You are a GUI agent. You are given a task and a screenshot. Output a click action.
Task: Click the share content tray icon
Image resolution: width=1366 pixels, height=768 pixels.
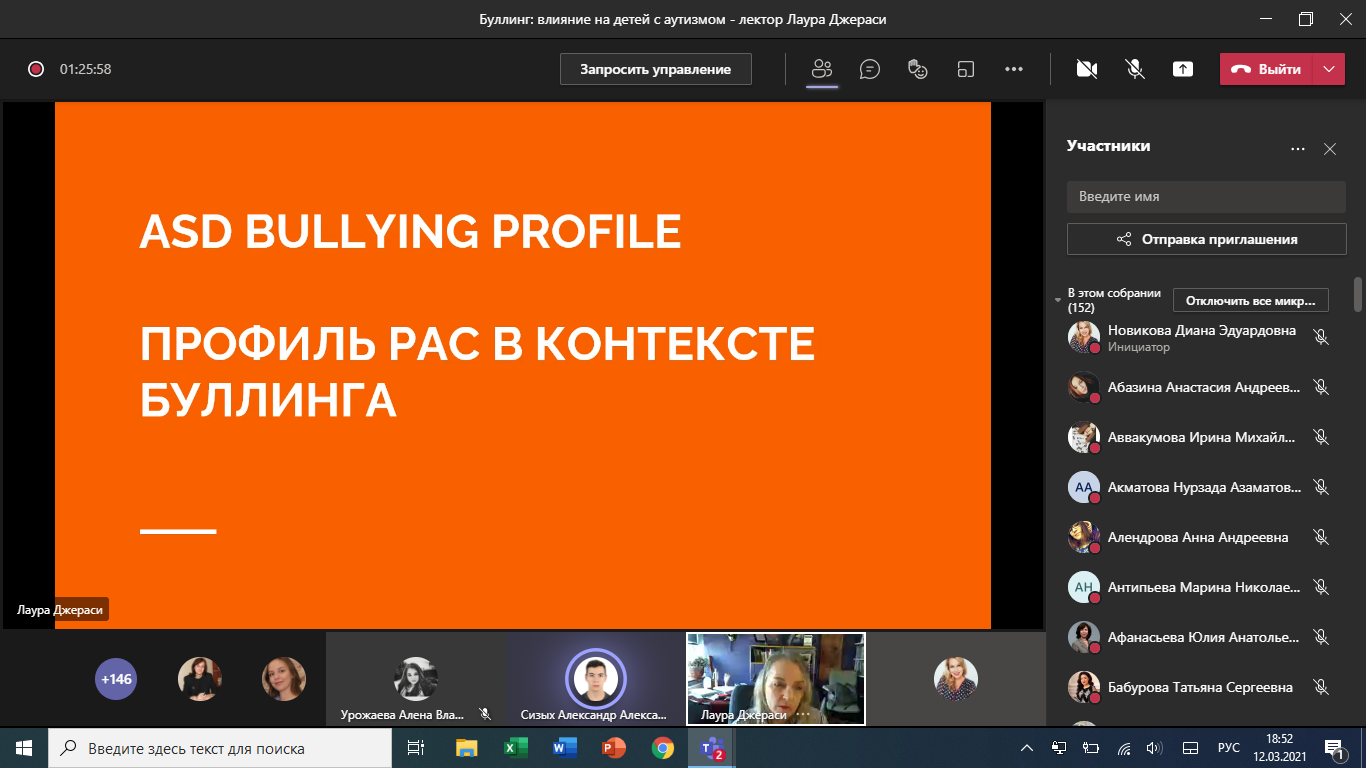1183,69
